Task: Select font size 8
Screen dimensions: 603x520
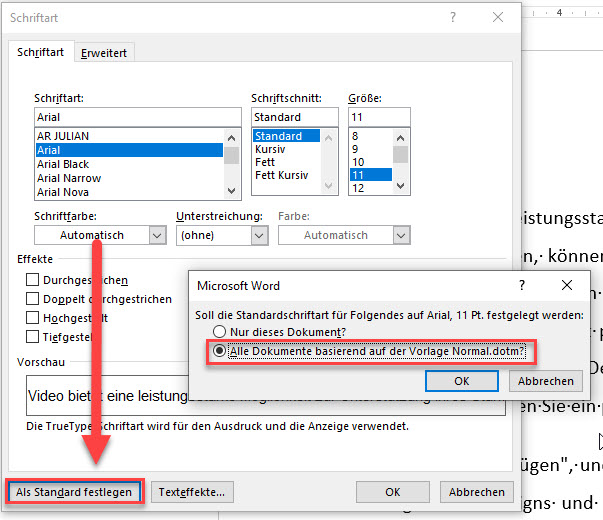Action: pyautogui.click(x=371, y=136)
